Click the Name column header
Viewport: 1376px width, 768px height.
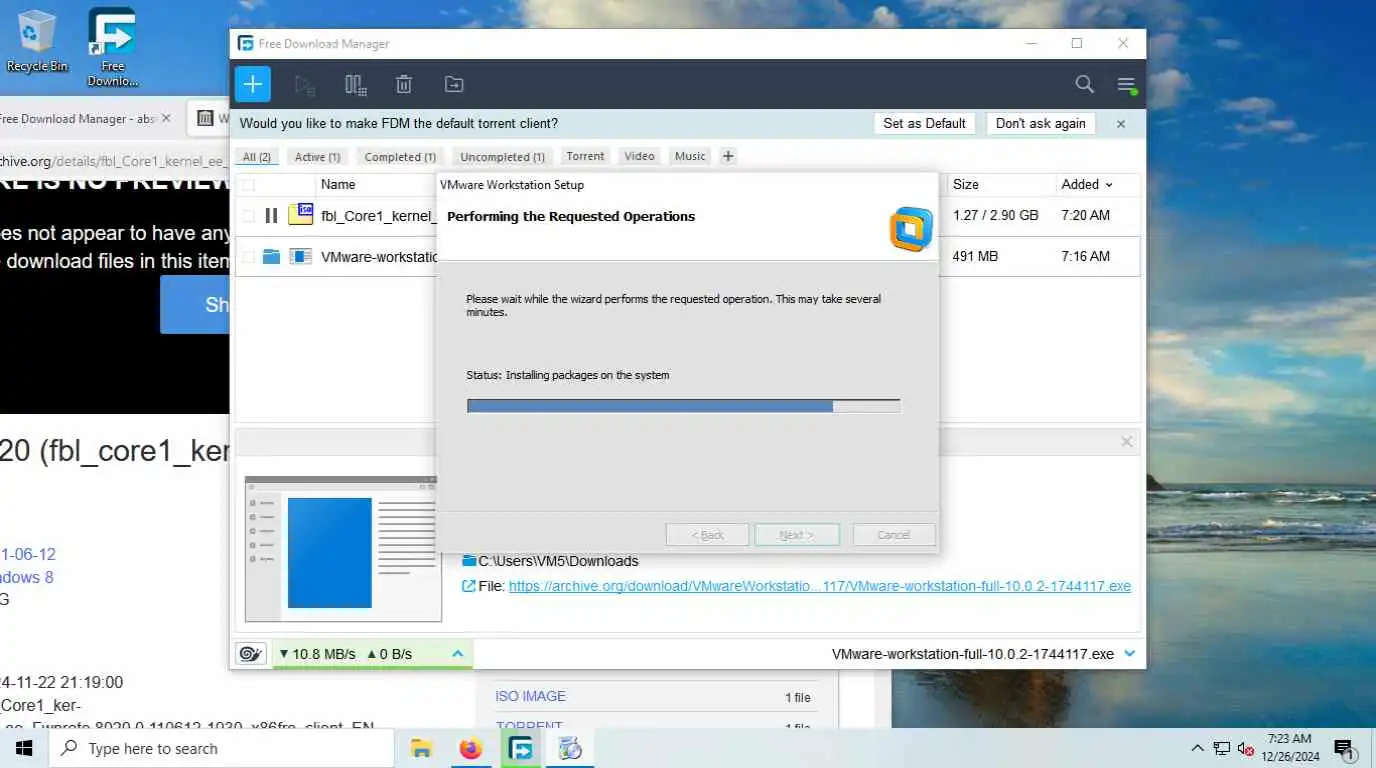[338, 184]
